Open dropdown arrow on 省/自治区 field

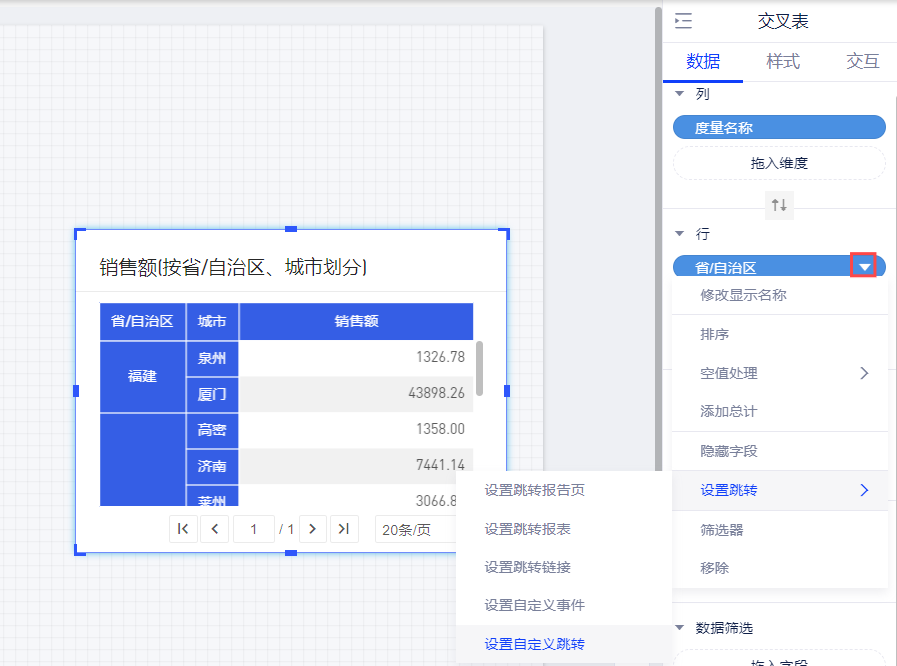point(864,267)
